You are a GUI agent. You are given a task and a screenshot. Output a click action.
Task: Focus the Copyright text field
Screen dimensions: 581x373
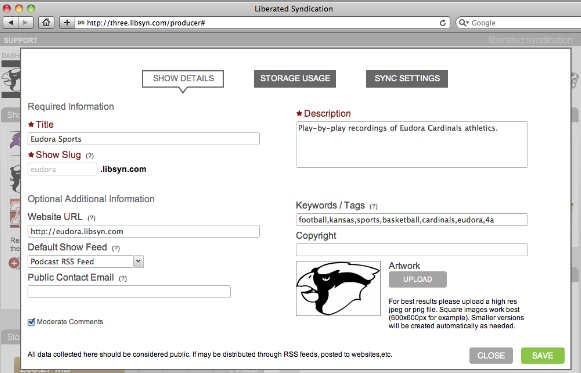[x=412, y=249]
